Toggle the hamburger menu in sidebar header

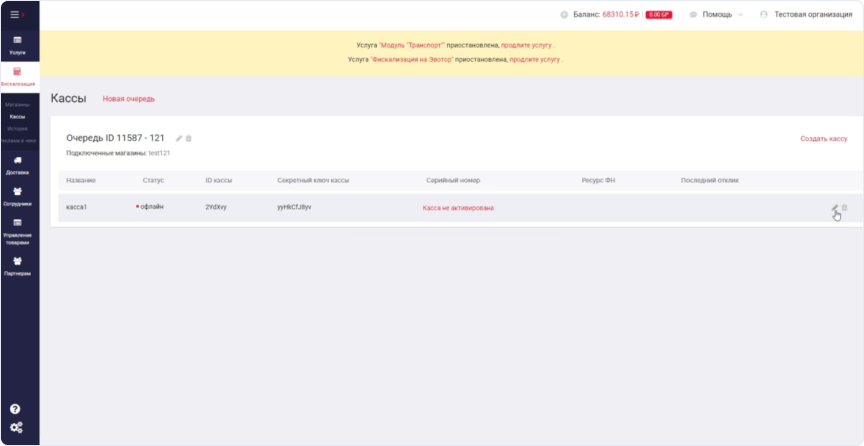tap(15, 14)
